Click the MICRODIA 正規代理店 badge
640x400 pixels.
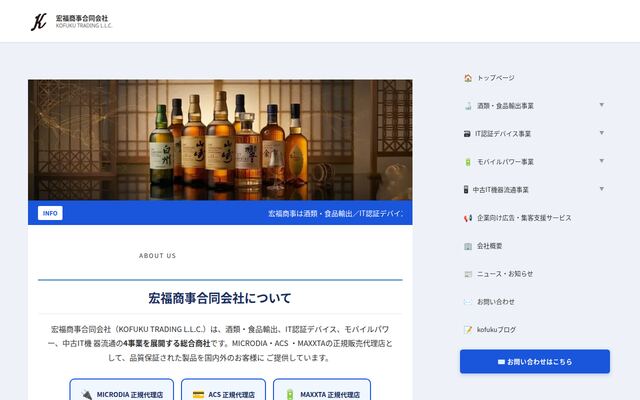click(122, 391)
